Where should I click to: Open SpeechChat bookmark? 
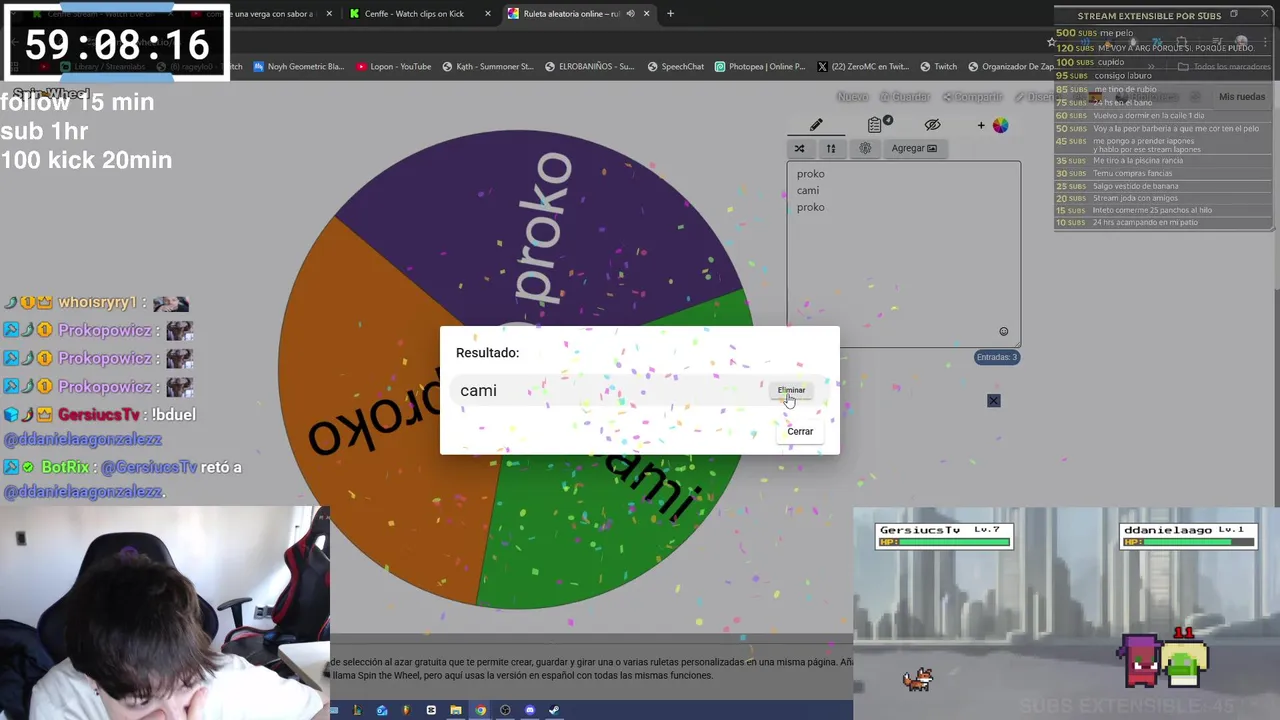(x=675, y=67)
